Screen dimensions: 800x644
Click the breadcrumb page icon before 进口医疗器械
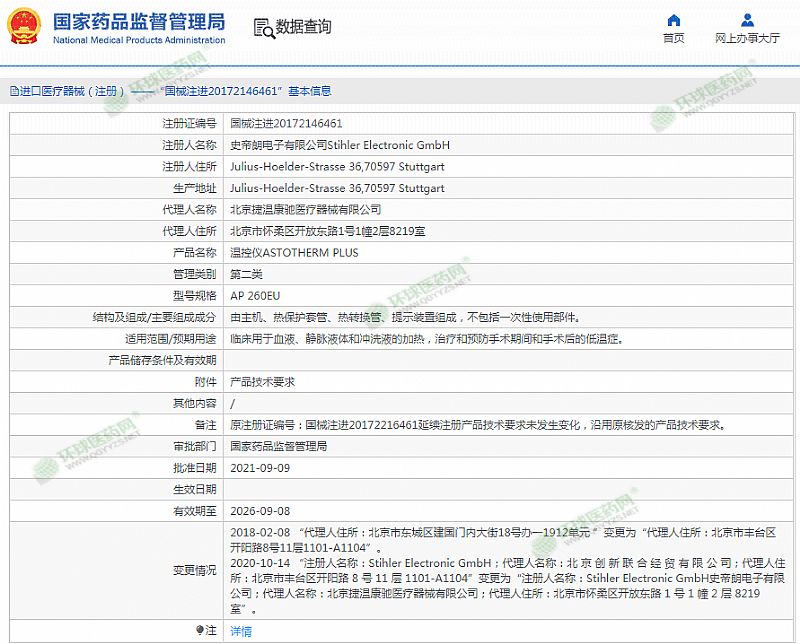pyautogui.click(x=13, y=91)
